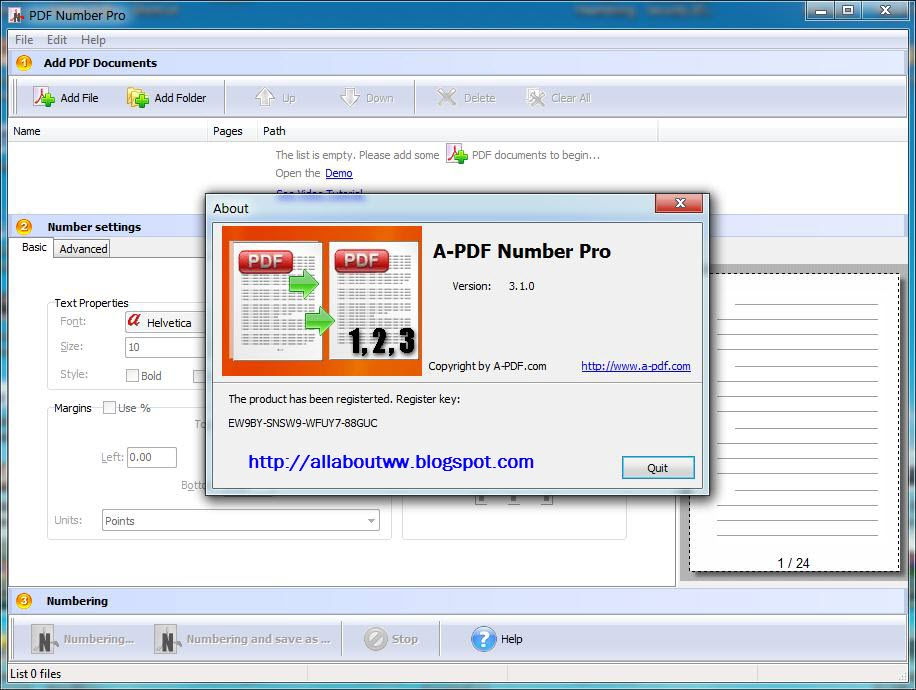Click PDF icon in empty list message
Viewport: 916px width, 690px height.
[x=456, y=154]
